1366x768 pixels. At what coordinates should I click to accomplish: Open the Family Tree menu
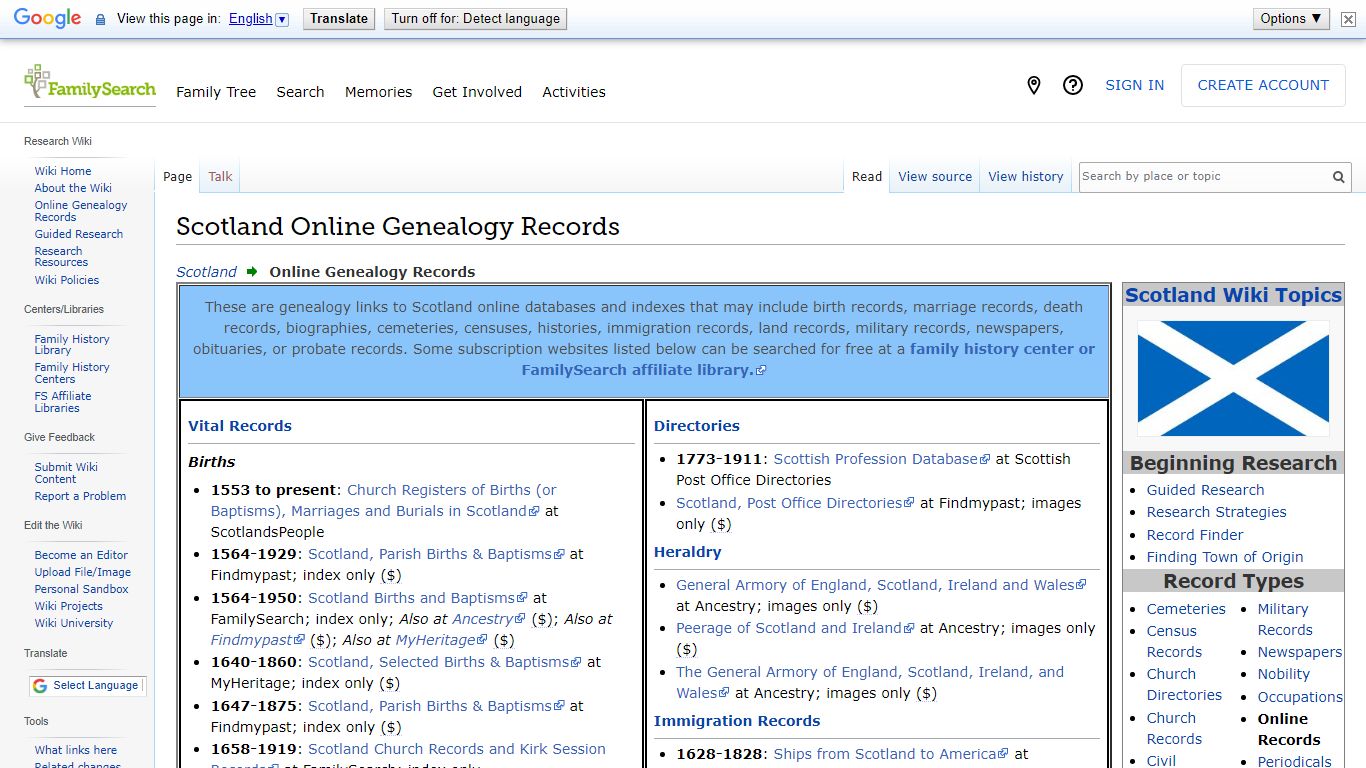pyautogui.click(x=216, y=92)
